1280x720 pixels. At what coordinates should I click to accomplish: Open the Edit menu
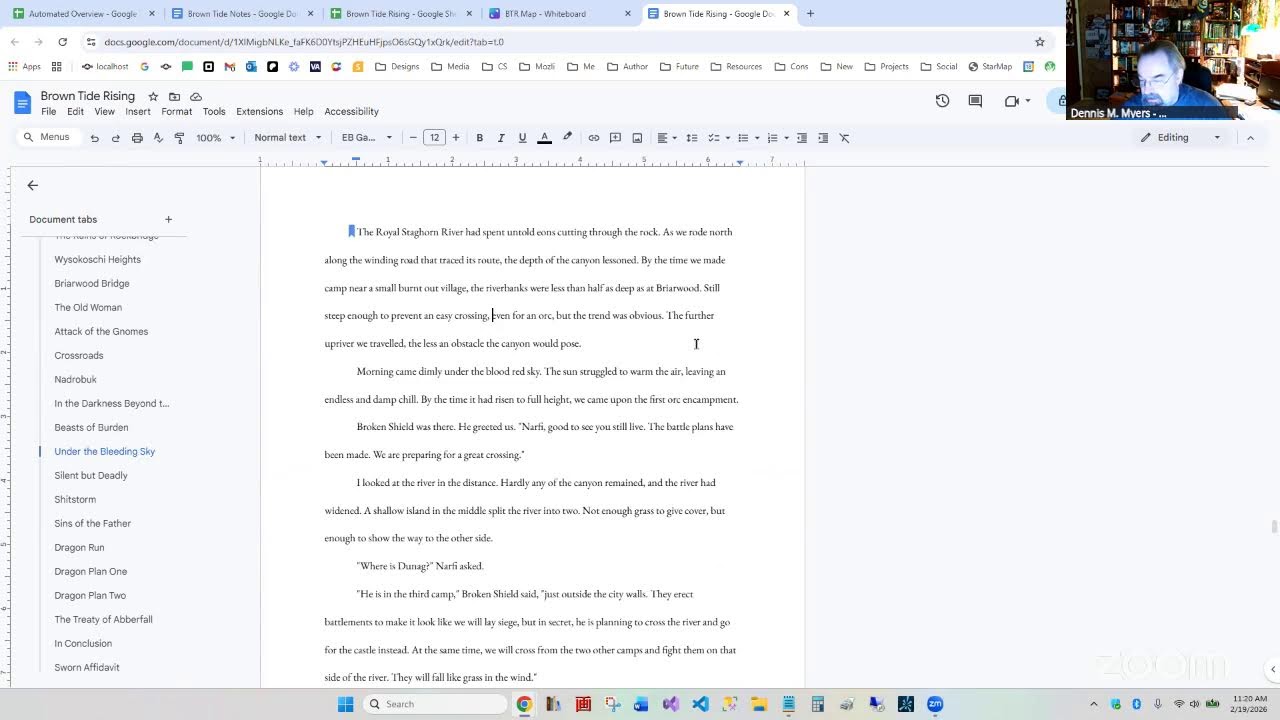click(x=75, y=112)
